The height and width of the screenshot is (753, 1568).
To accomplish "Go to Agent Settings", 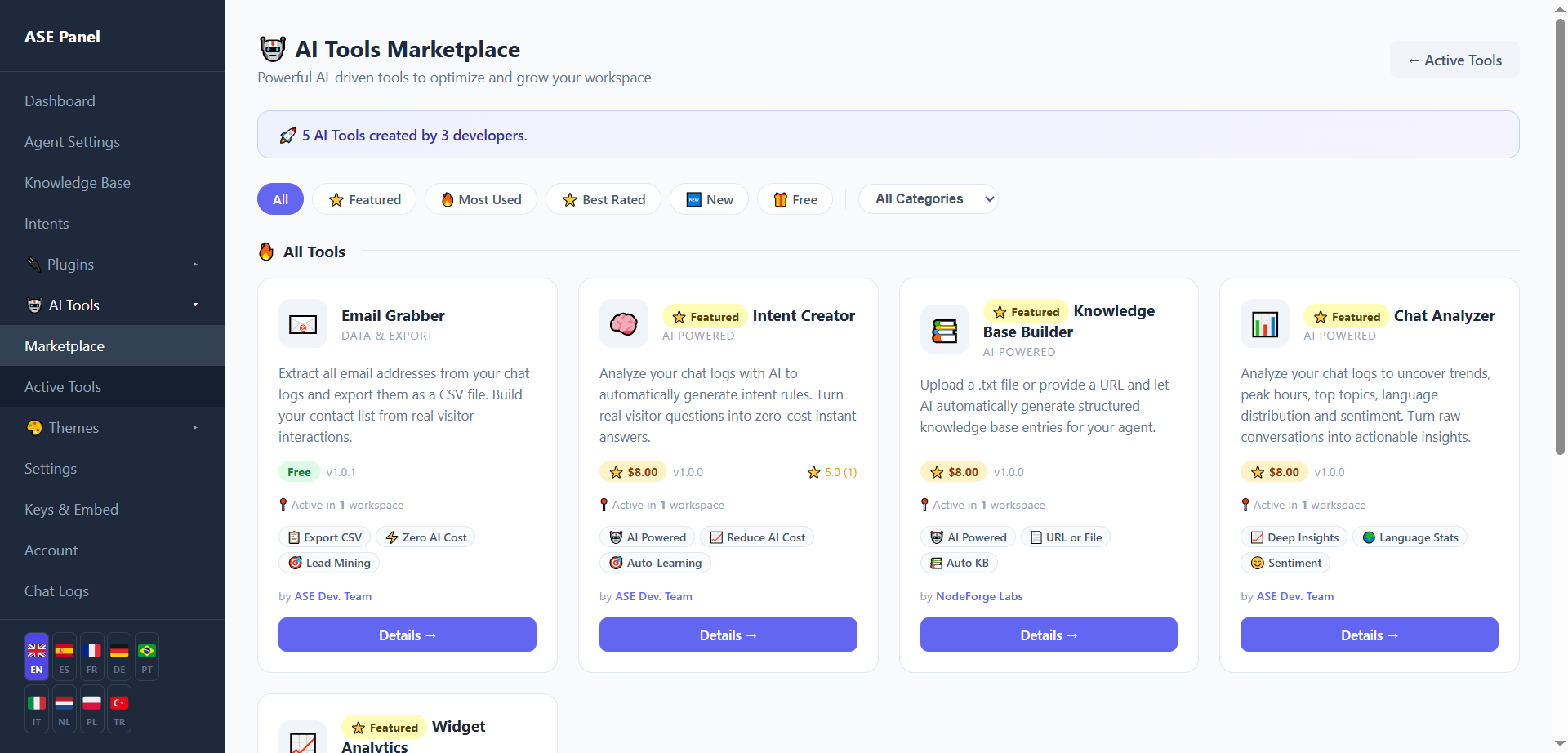I will pos(112,142).
